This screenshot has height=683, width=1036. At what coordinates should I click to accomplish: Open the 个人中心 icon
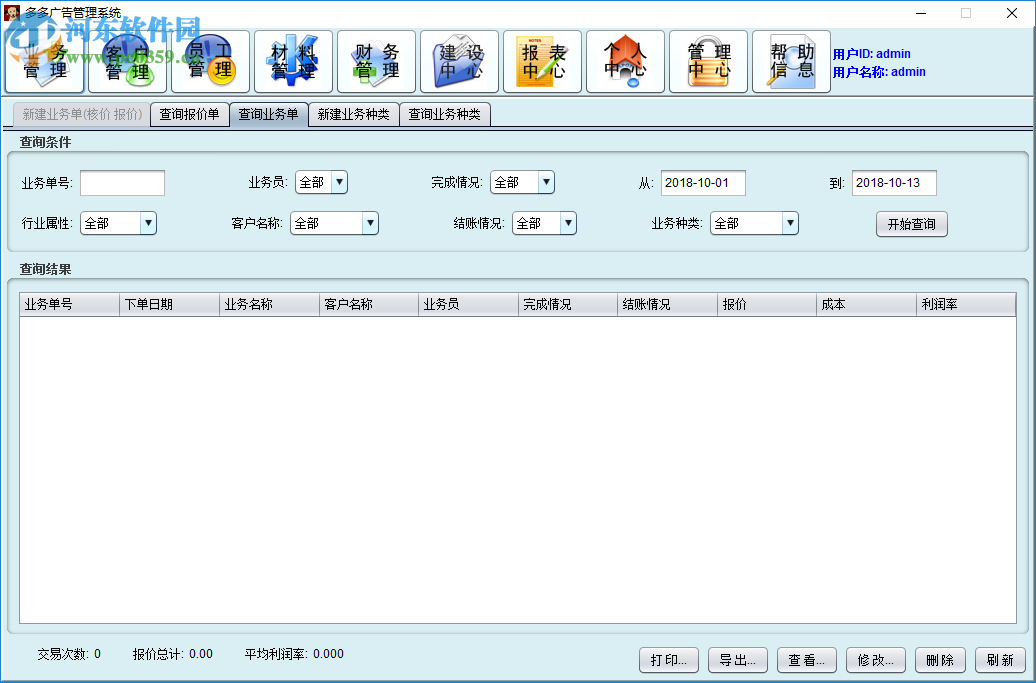point(625,61)
